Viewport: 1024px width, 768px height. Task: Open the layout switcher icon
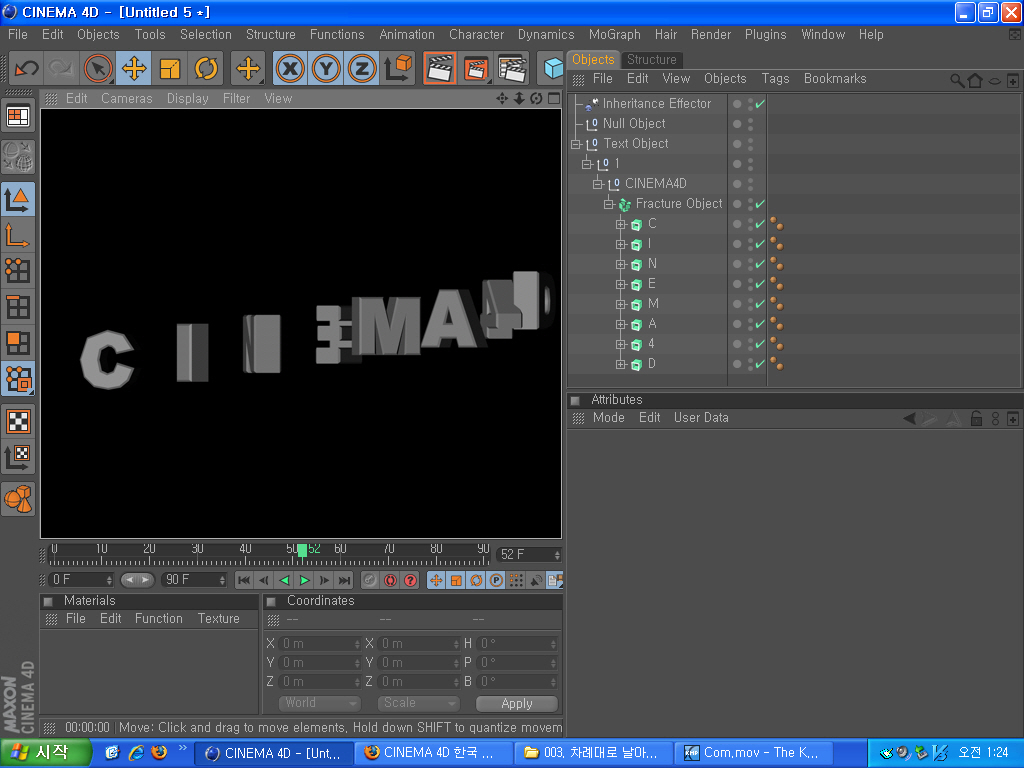click(18, 117)
